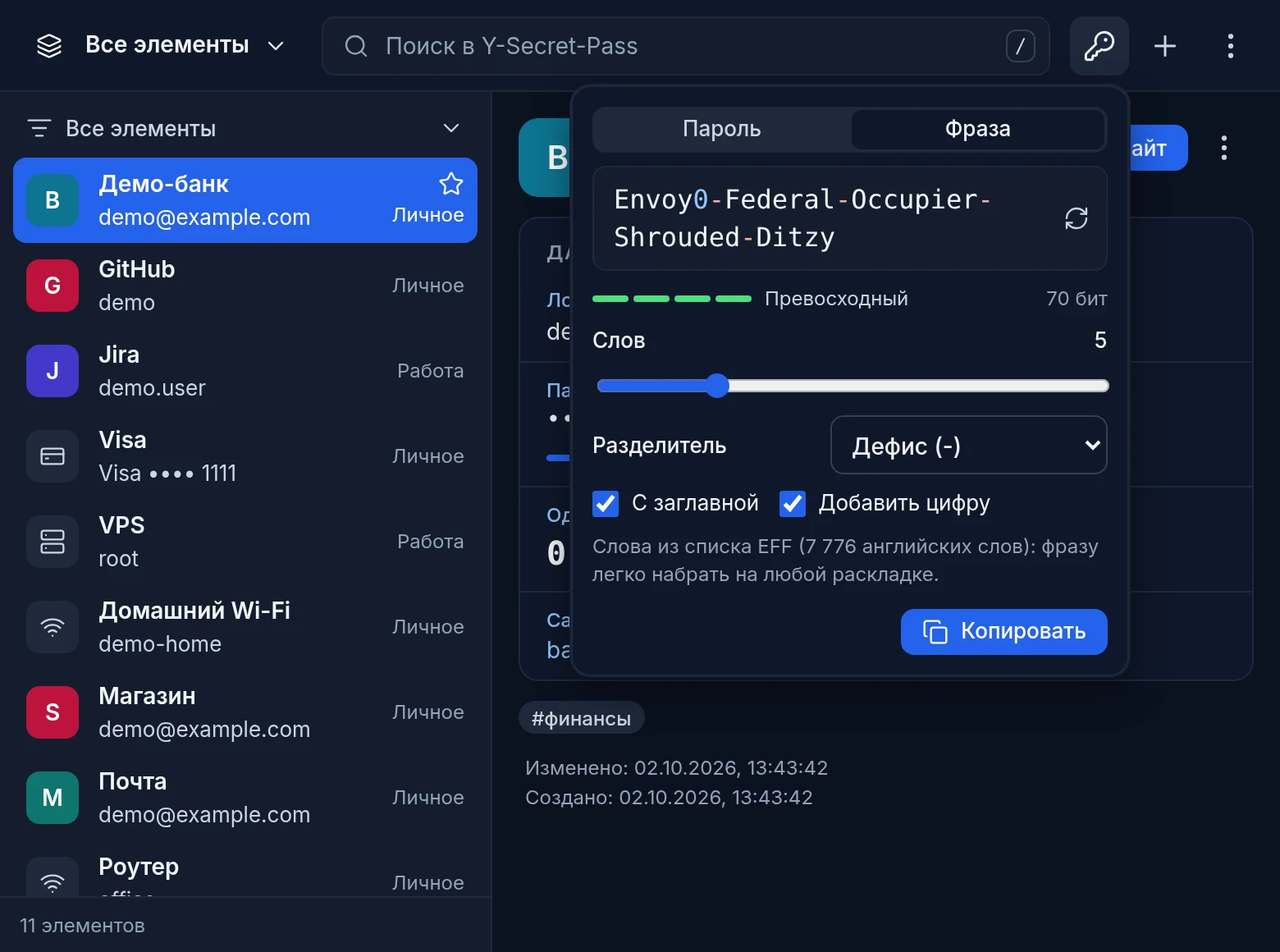Expand the Все элементы list filter chevron
This screenshot has height=952, width=1280.
click(x=450, y=128)
